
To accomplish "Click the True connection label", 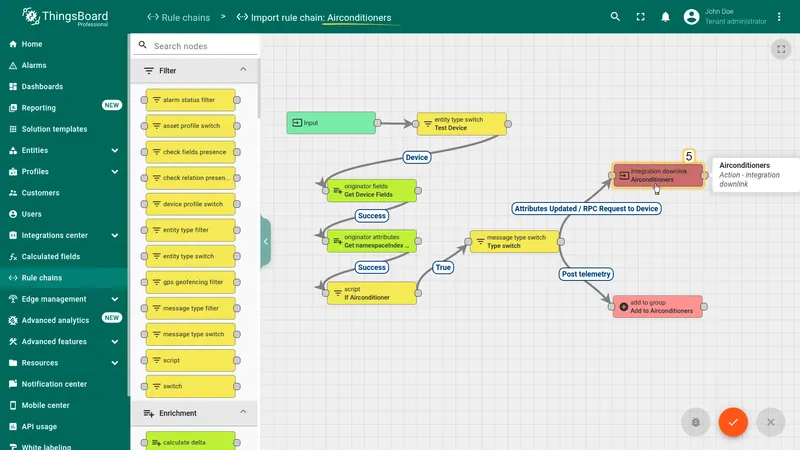I will (x=443, y=267).
